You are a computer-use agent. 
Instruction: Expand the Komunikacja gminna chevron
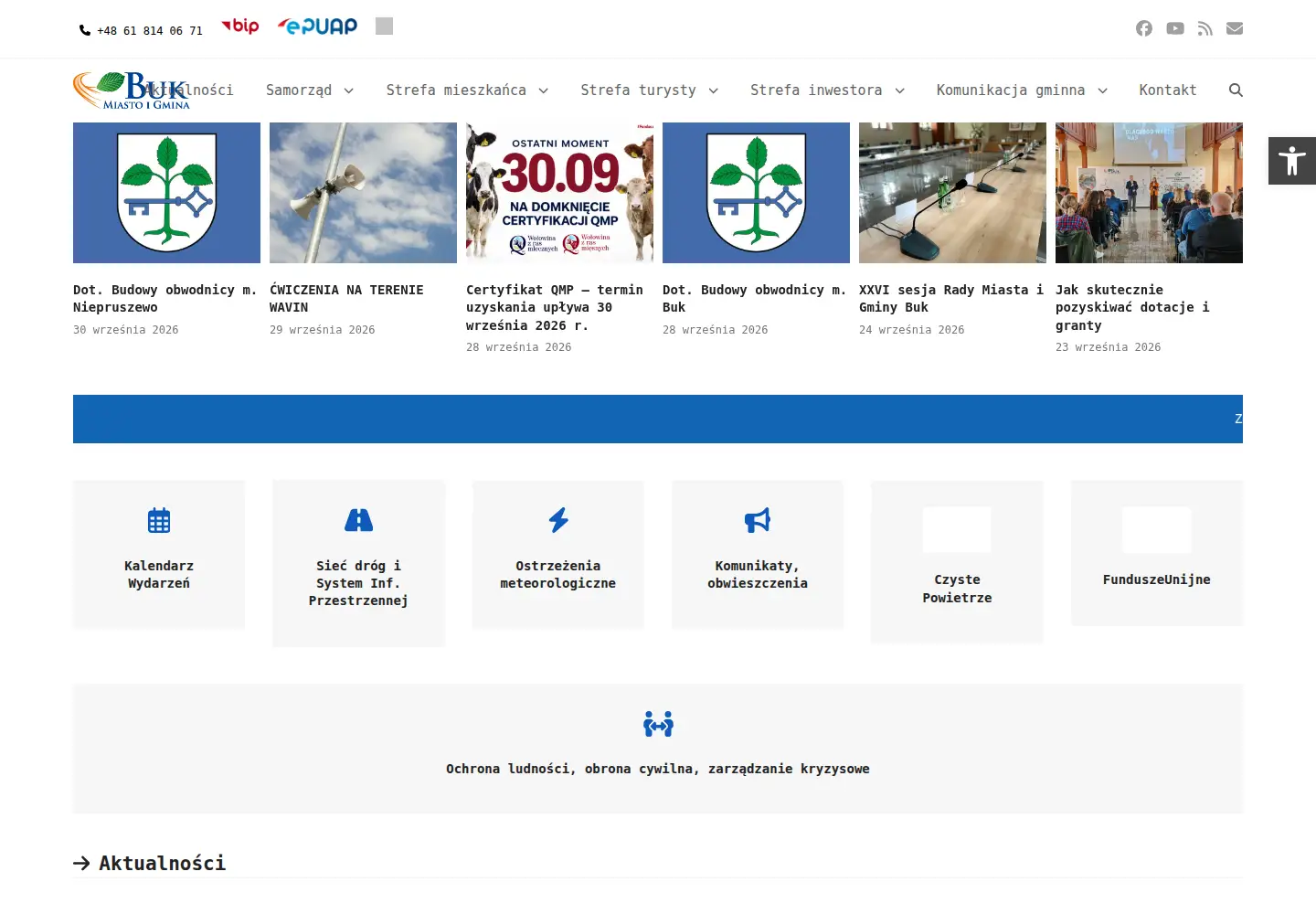1102,90
